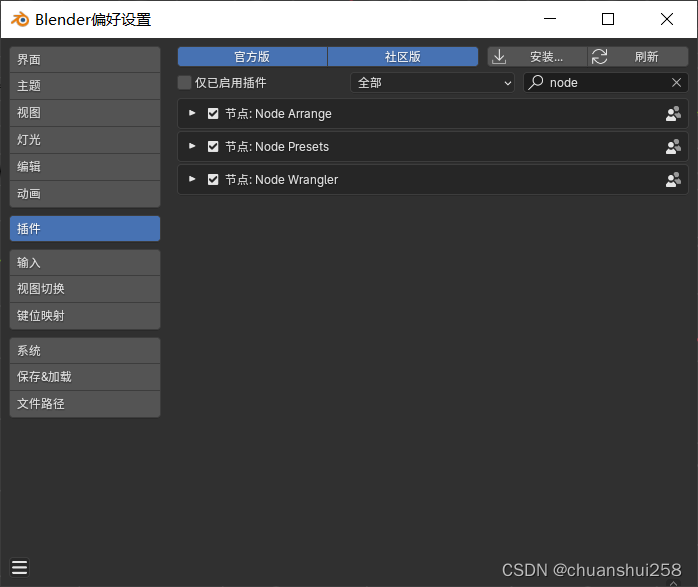
Task: Click the 安装... button
Action: pos(538,57)
